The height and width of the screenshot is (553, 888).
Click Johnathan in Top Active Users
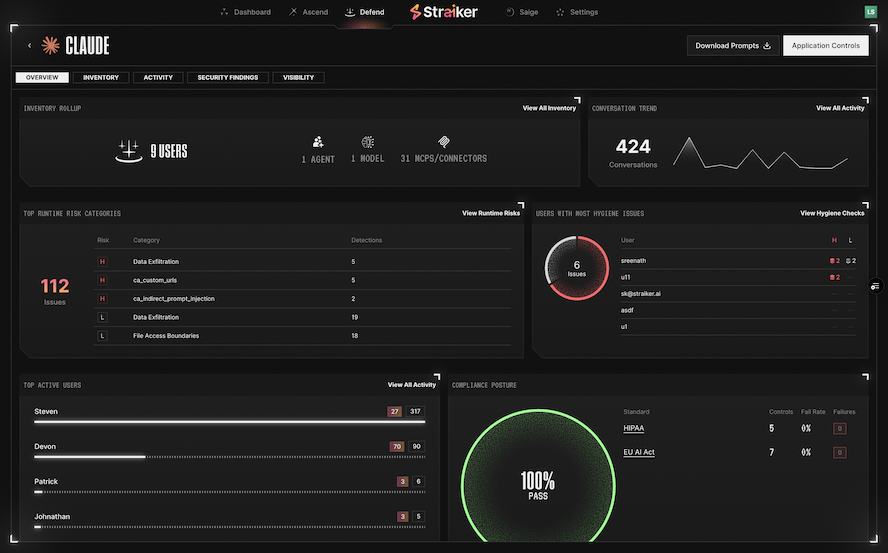pyautogui.click(x=52, y=516)
